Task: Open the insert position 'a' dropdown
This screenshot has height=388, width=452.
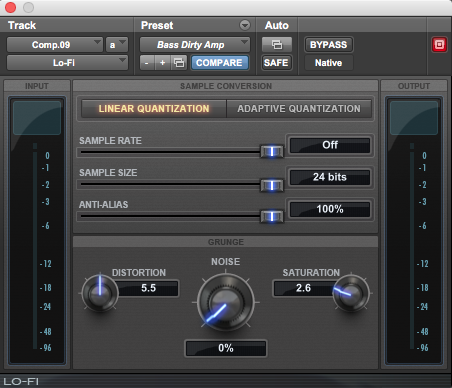Action: [117, 45]
